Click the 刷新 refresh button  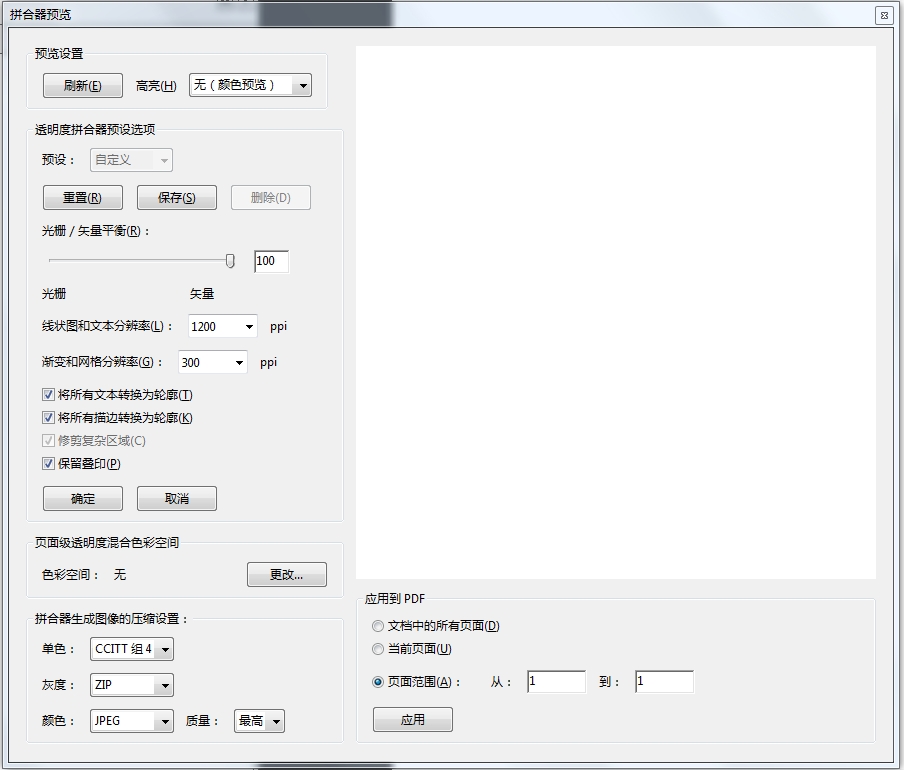82,85
